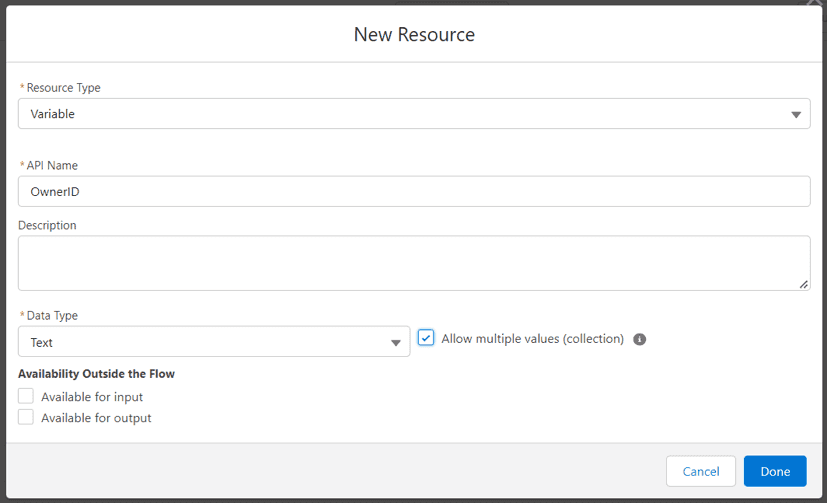
Task: Open the Data Type combo box showing Text
Action: (x=214, y=341)
